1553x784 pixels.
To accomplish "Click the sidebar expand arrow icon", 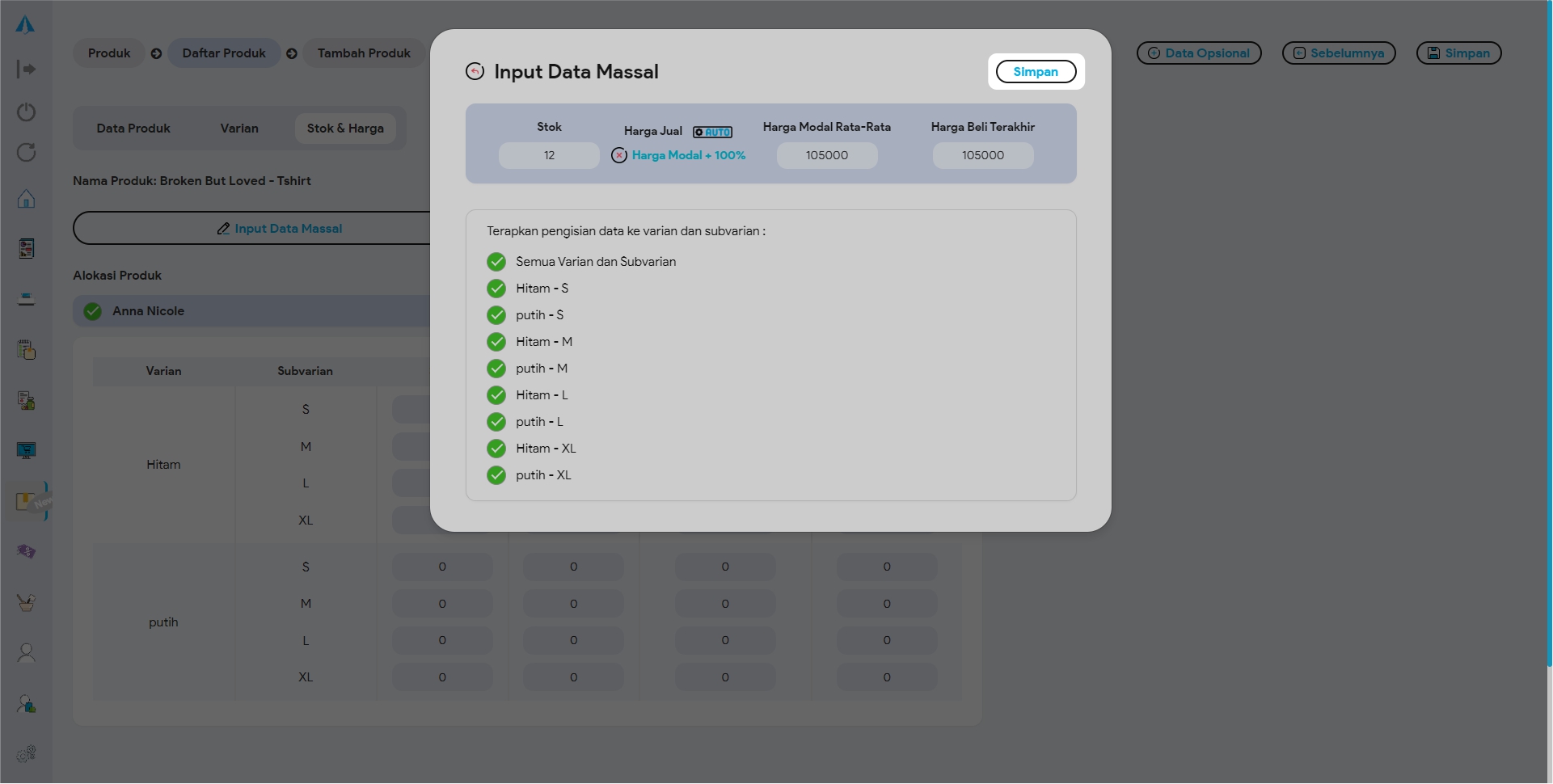I will pos(26,70).
